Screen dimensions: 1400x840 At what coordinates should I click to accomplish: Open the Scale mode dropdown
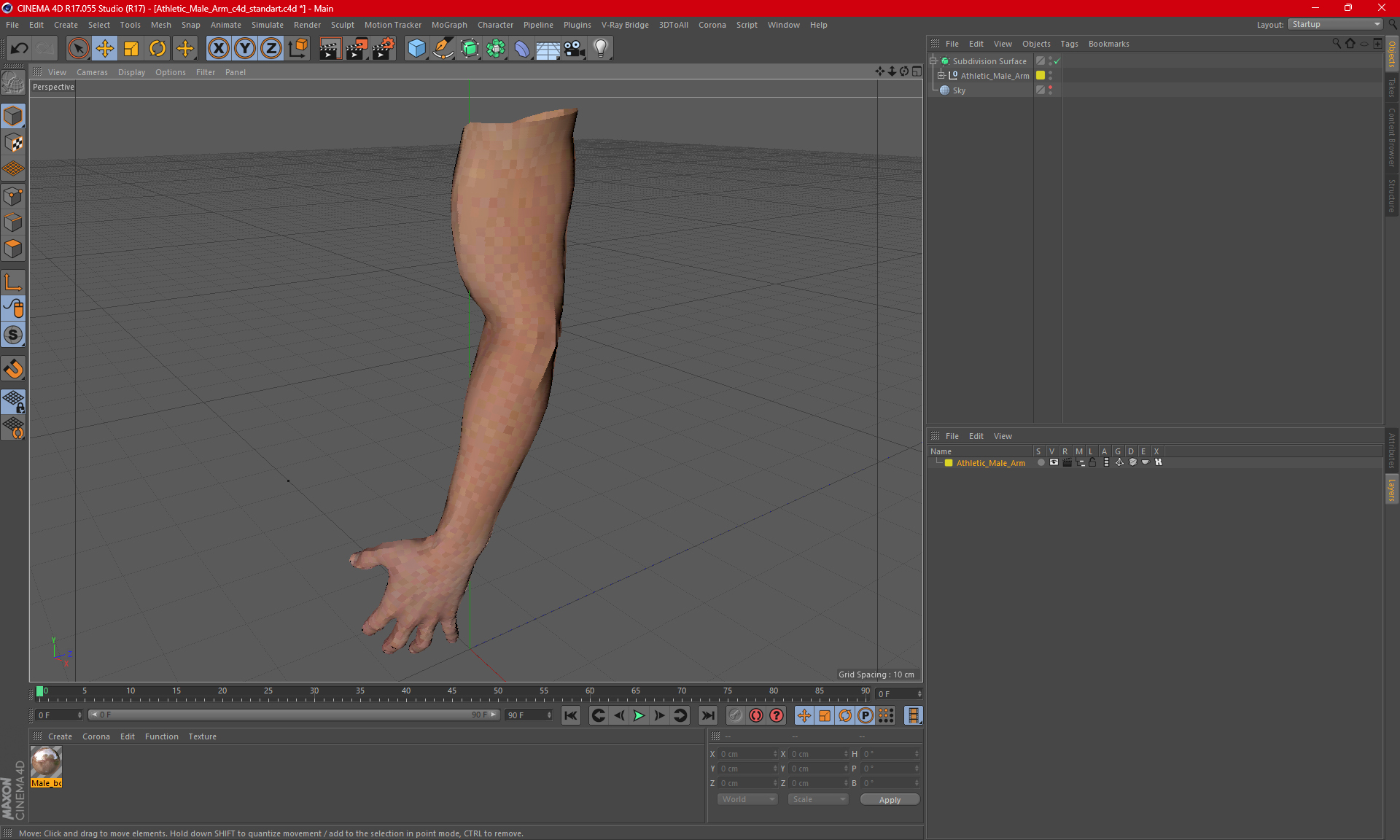[819, 799]
